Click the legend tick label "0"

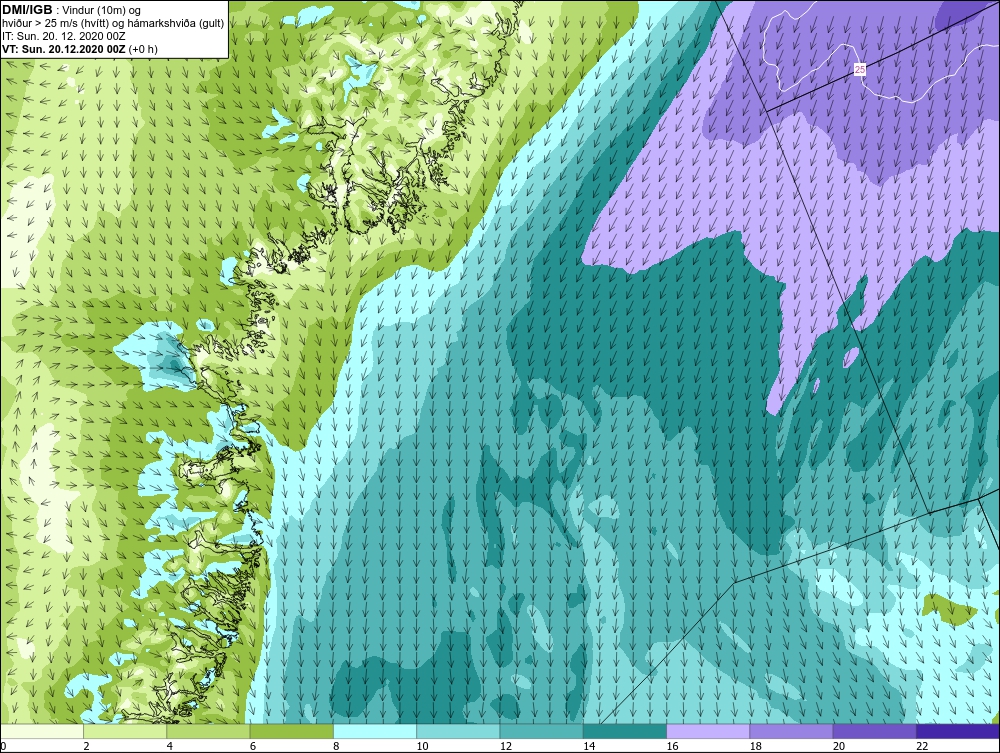tap(3, 747)
